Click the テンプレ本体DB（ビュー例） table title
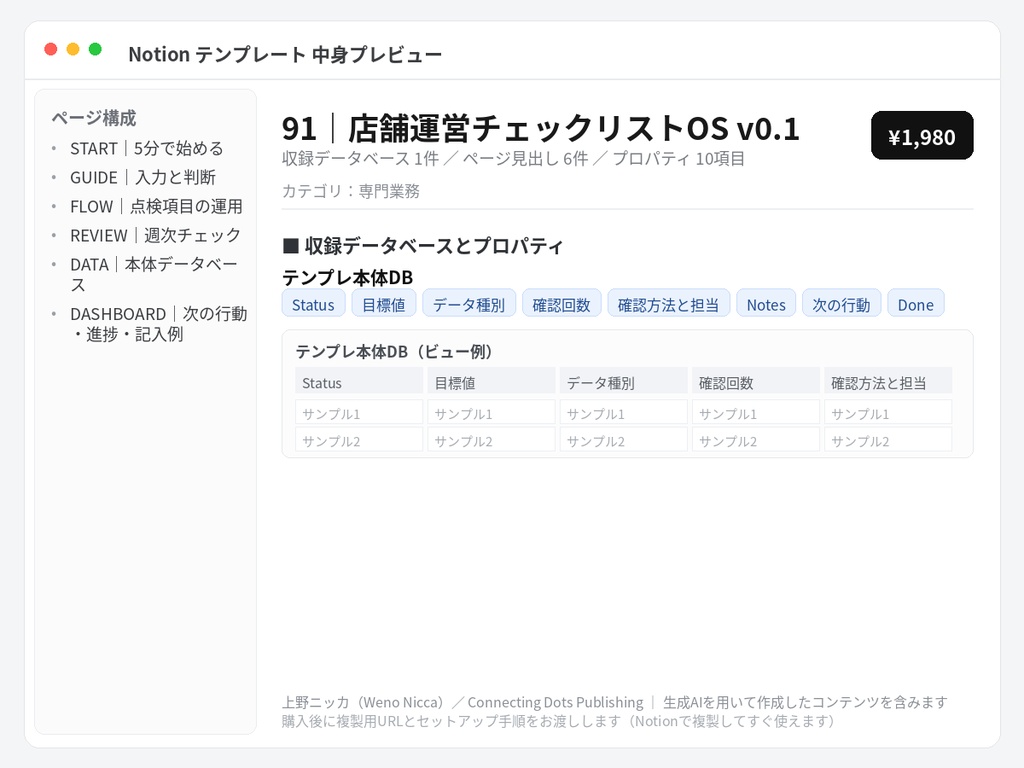The height and width of the screenshot is (768, 1024). (x=394, y=352)
